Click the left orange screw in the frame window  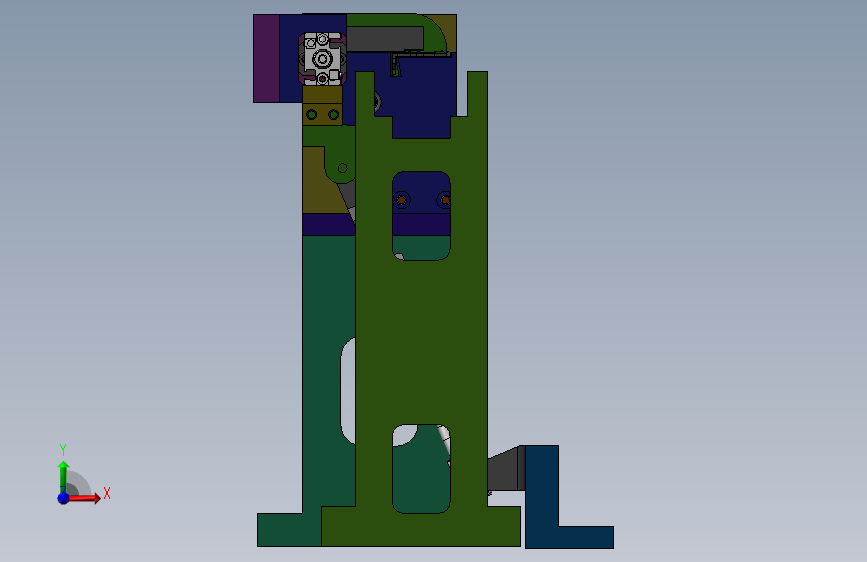(x=401, y=200)
